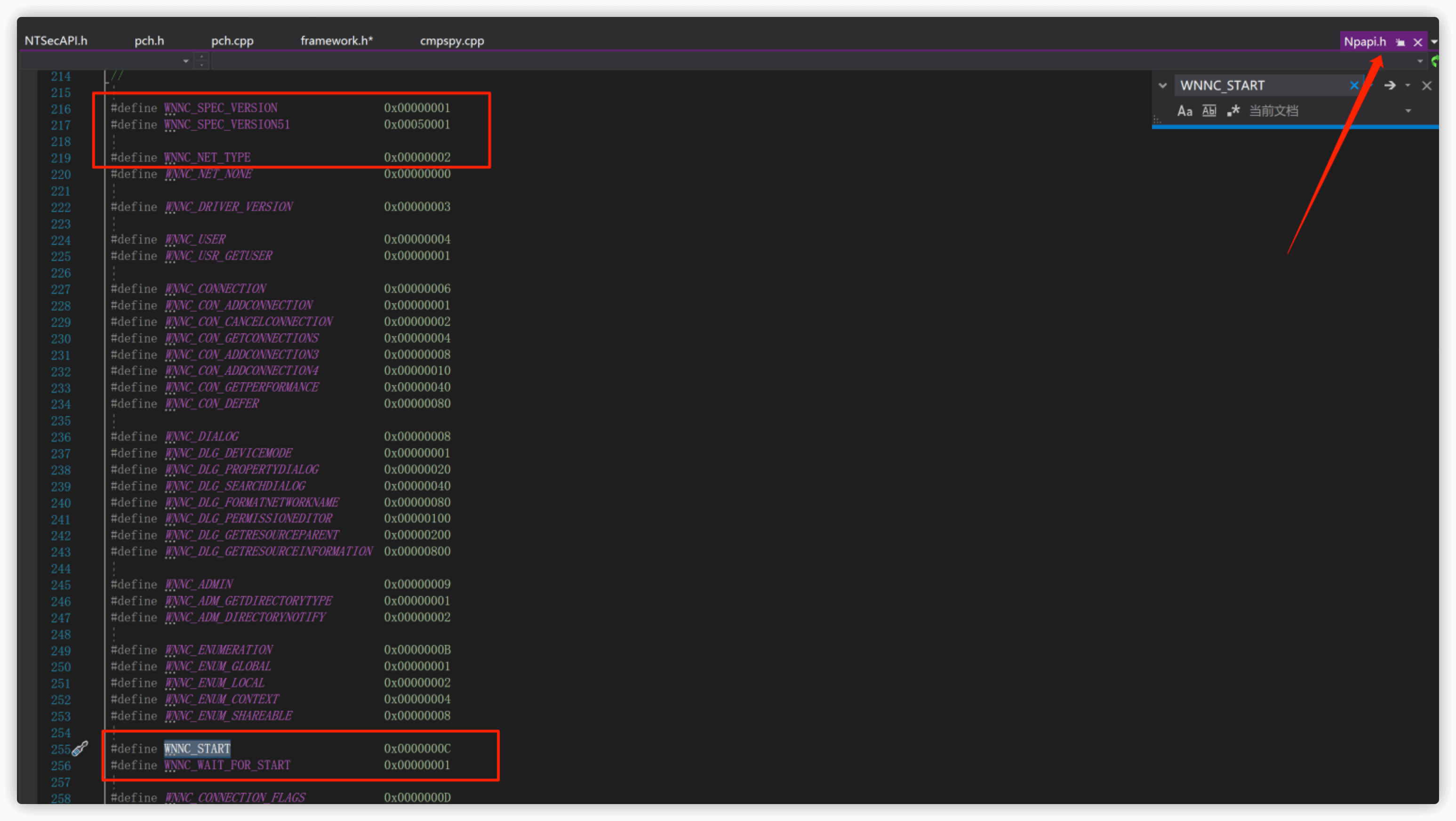This screenshot has height=821, width=1456.
Task: Click WNNC_NET_NONE macro name
Action: (x=208, y=174)
